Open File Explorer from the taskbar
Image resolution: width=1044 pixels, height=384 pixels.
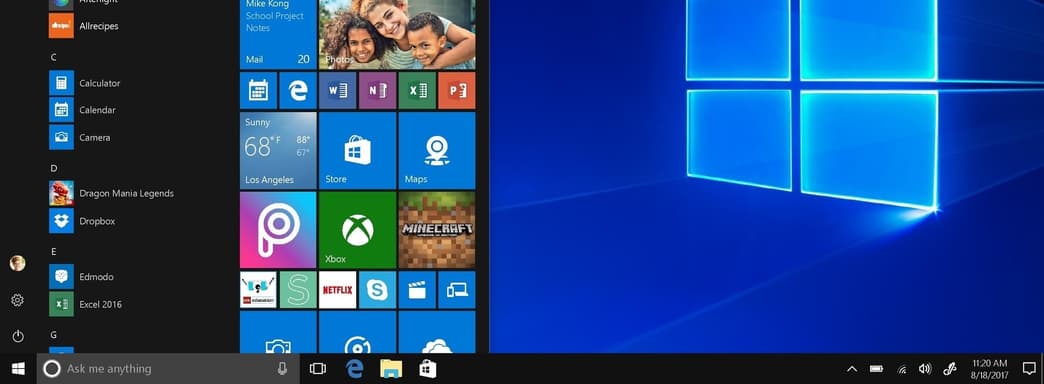[391, 369]
